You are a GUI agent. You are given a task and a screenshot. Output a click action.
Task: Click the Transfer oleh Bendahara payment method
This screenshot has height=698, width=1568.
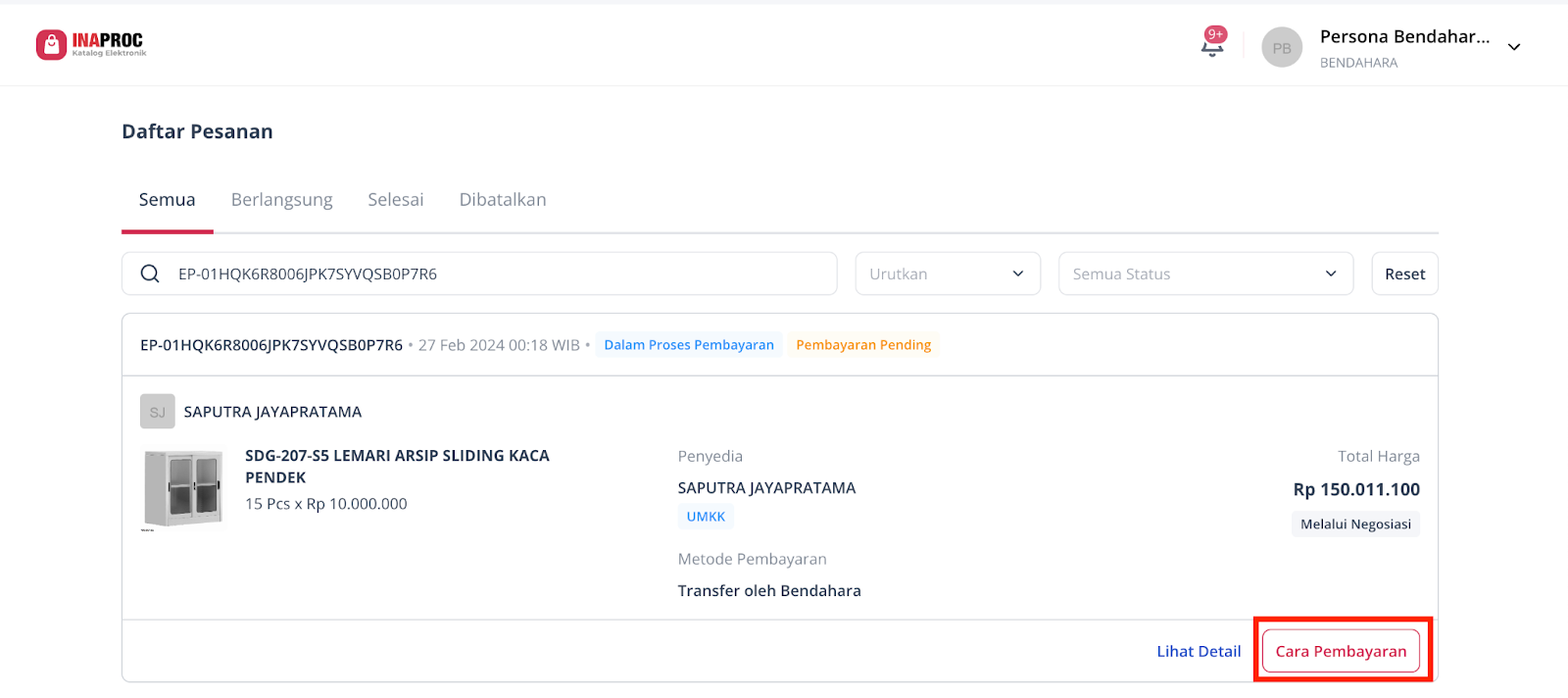(769, 591)
